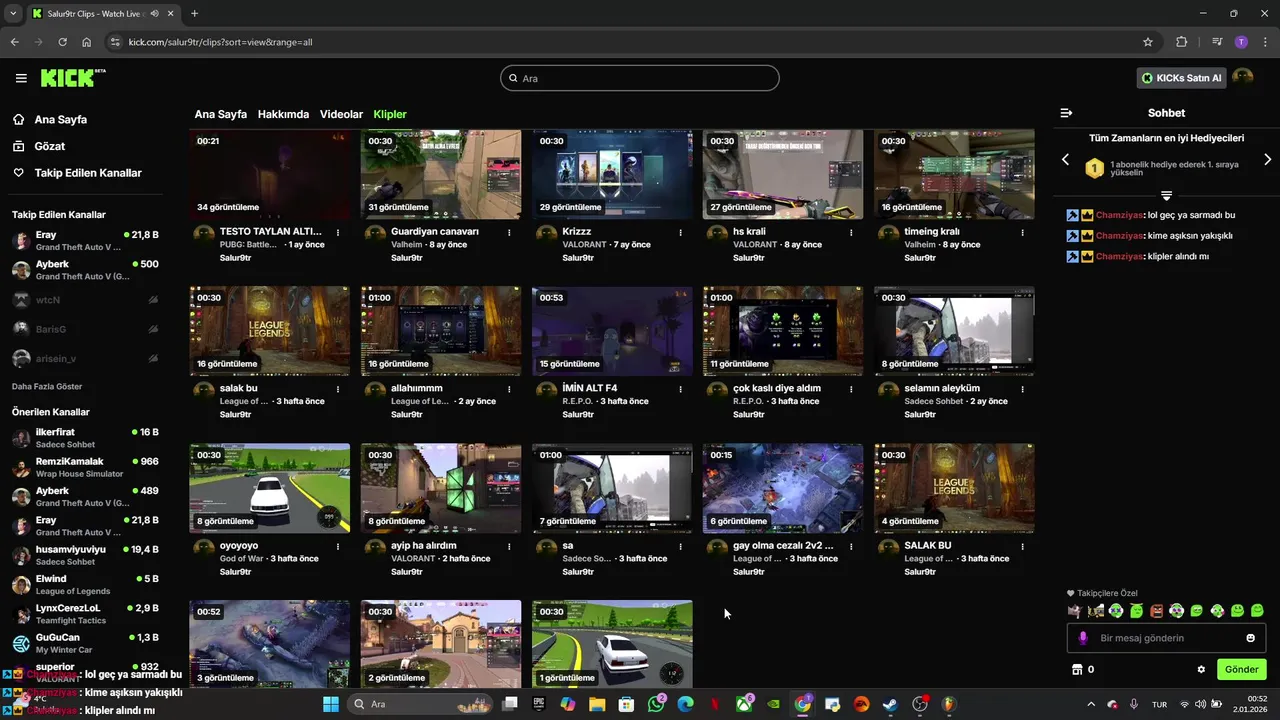This screenshot has width=1280, height=720.
Task: Bookmark this page with the star icon
Action: [1148, 42]
